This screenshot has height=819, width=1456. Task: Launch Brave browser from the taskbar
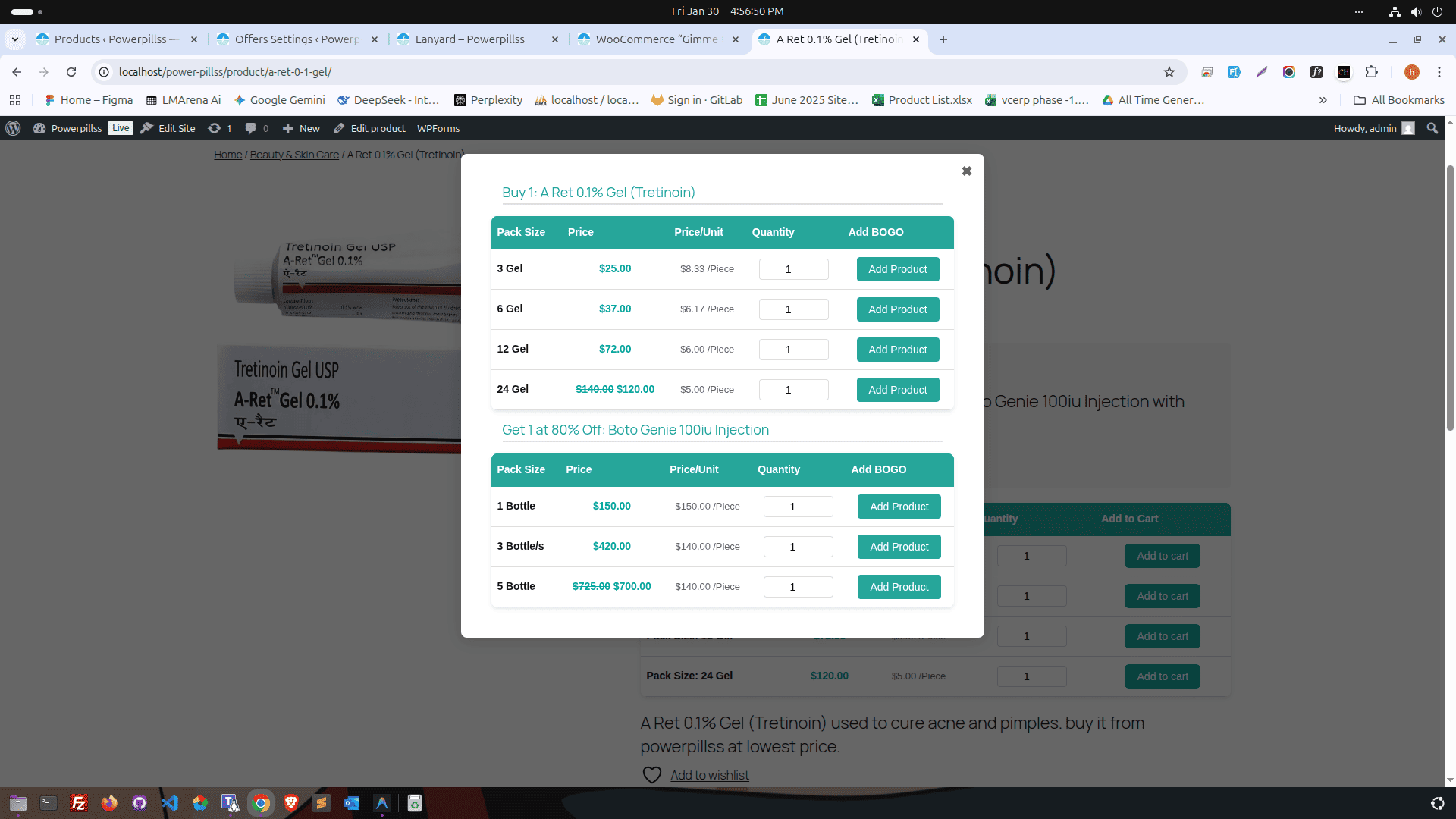coord(290,803)
